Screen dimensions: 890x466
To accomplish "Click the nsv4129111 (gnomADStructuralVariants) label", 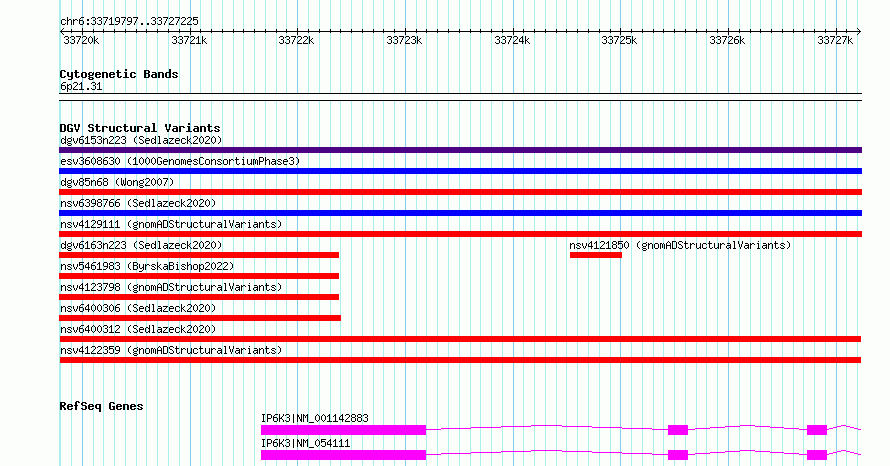I will [171, 224].
